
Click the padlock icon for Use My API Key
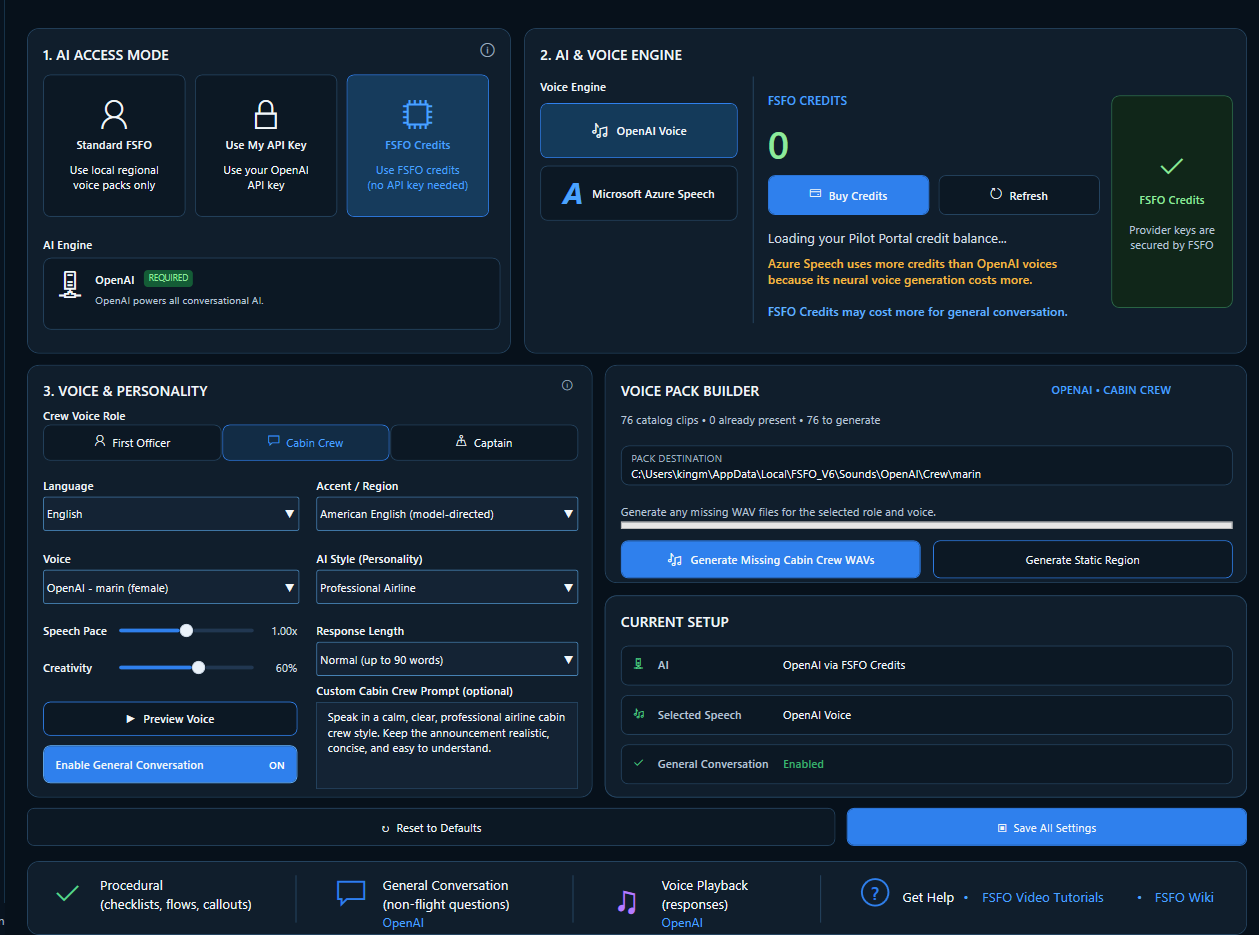click(266, 114)
